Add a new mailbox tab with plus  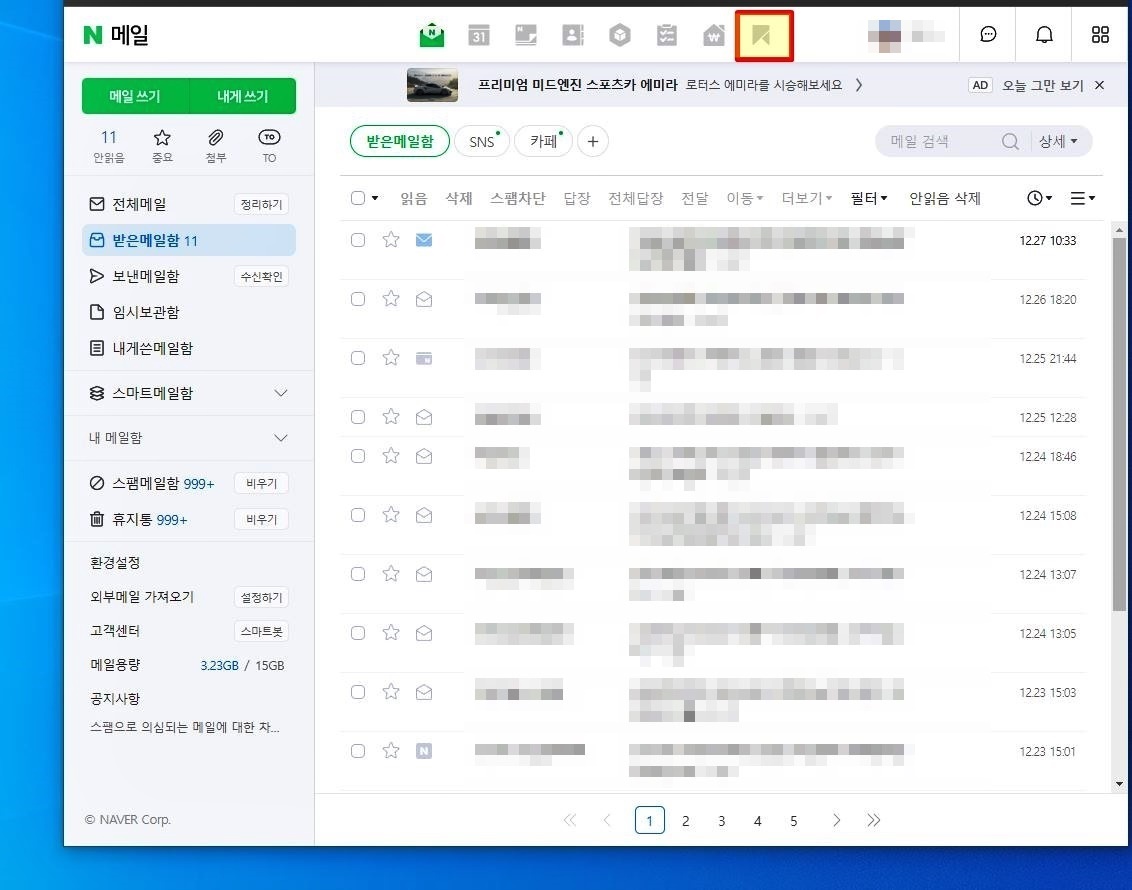[x=593, y=141]
